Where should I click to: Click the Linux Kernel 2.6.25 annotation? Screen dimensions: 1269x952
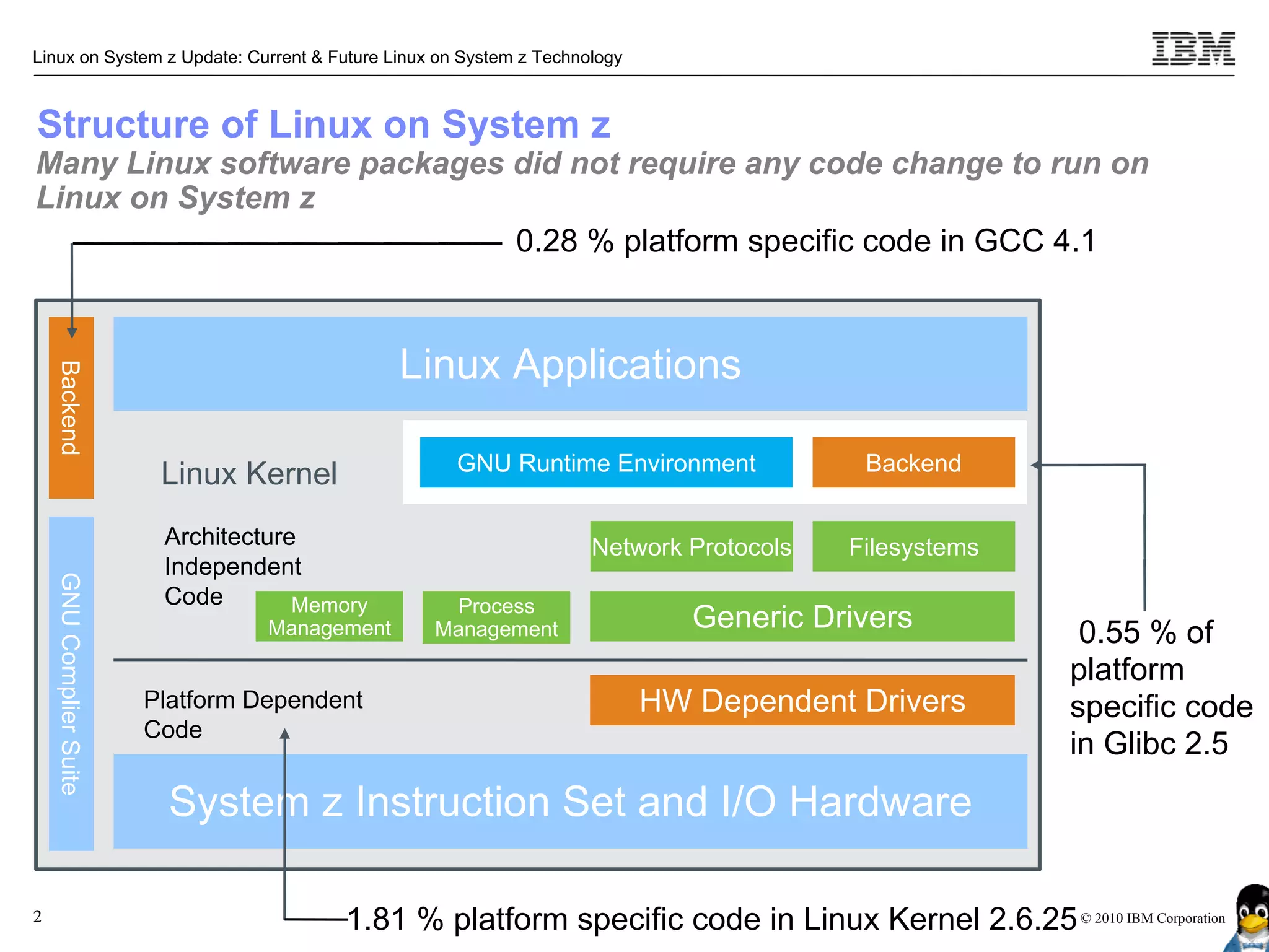(711, 919)
